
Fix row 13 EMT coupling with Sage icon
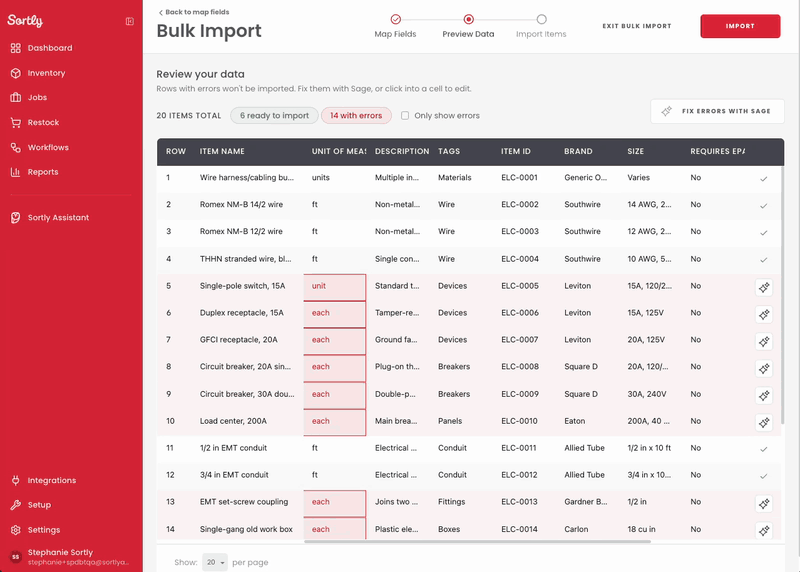point(764,504)
